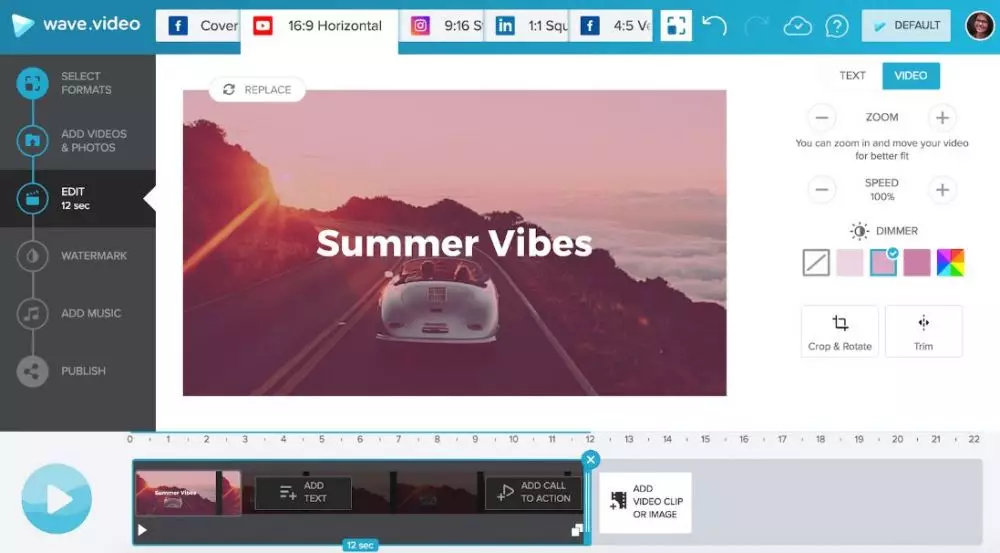Viewport: 1000px width, 553px height.
Task: Increase zoom with the plus button
Action: coord(941,118)
